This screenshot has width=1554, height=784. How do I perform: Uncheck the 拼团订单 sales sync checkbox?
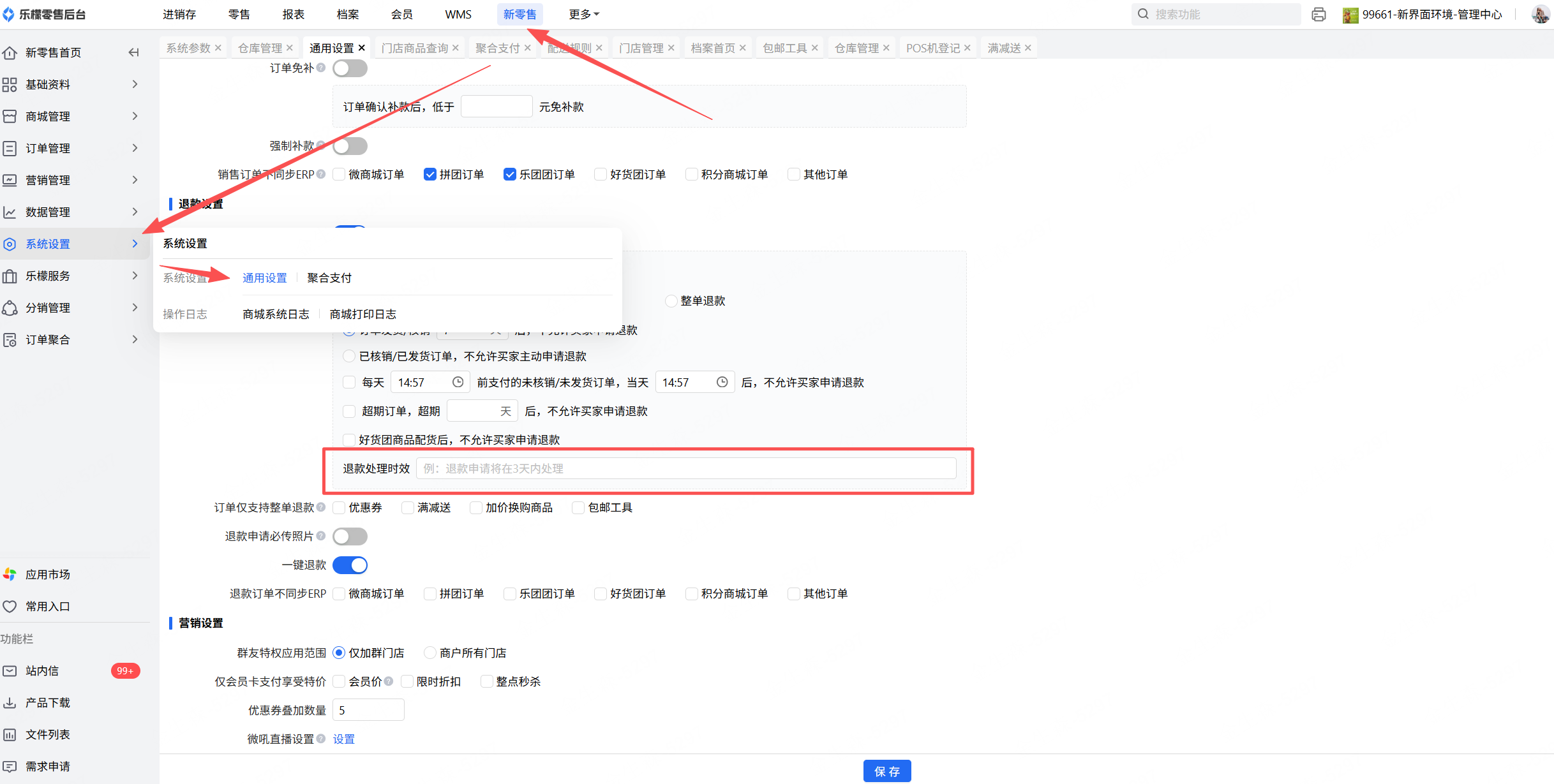tap(430, 174)
